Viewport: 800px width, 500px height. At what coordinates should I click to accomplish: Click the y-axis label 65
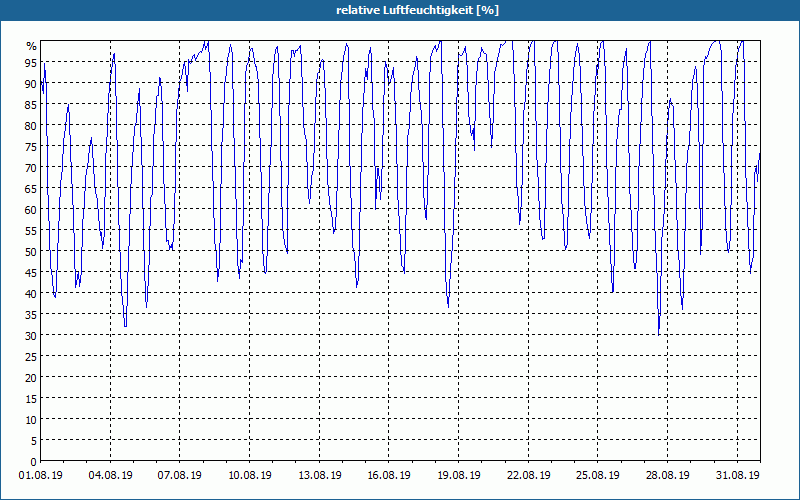coord(31,189)
